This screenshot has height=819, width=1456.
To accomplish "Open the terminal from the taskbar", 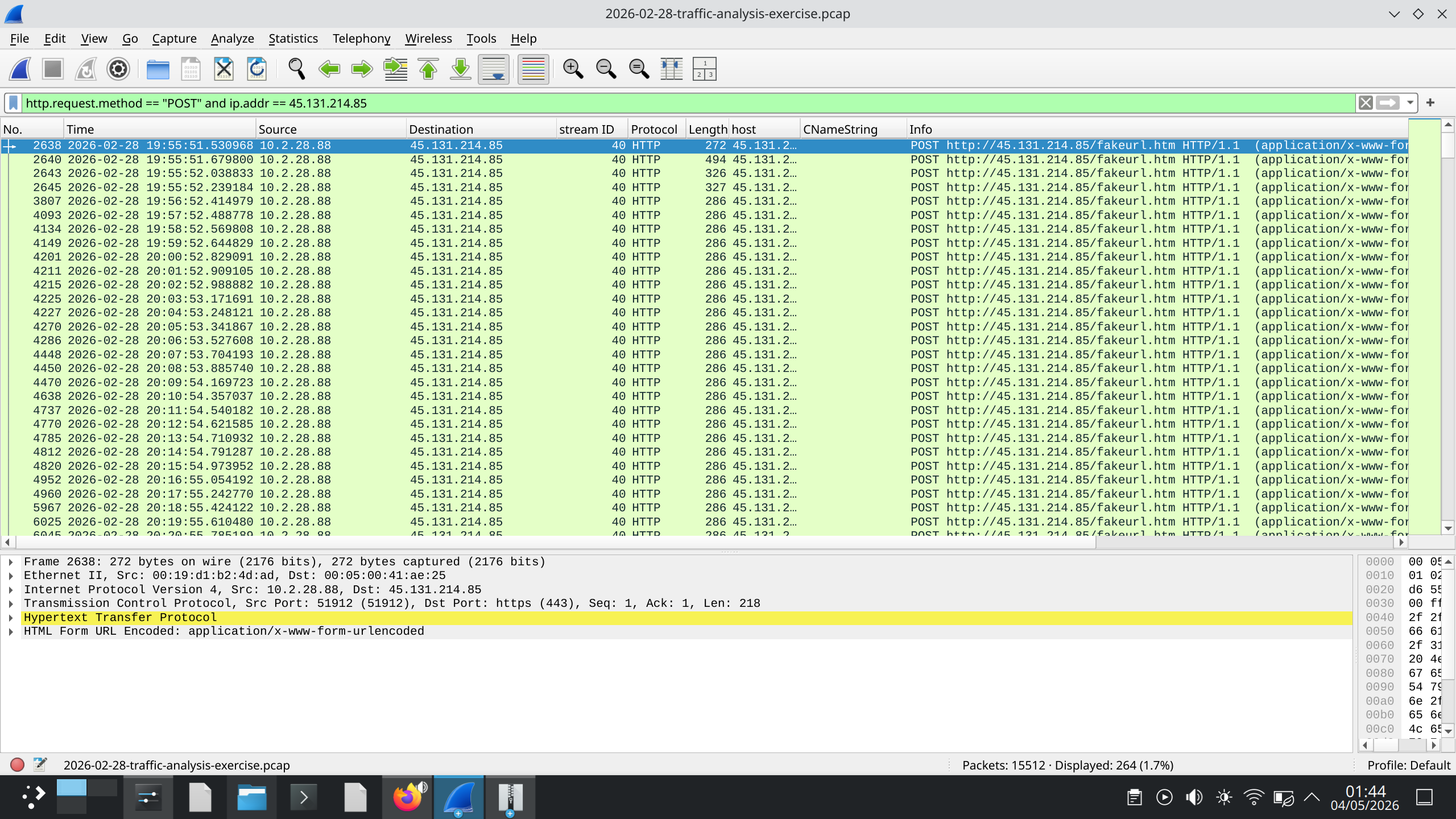I will (x=304, y=797).
